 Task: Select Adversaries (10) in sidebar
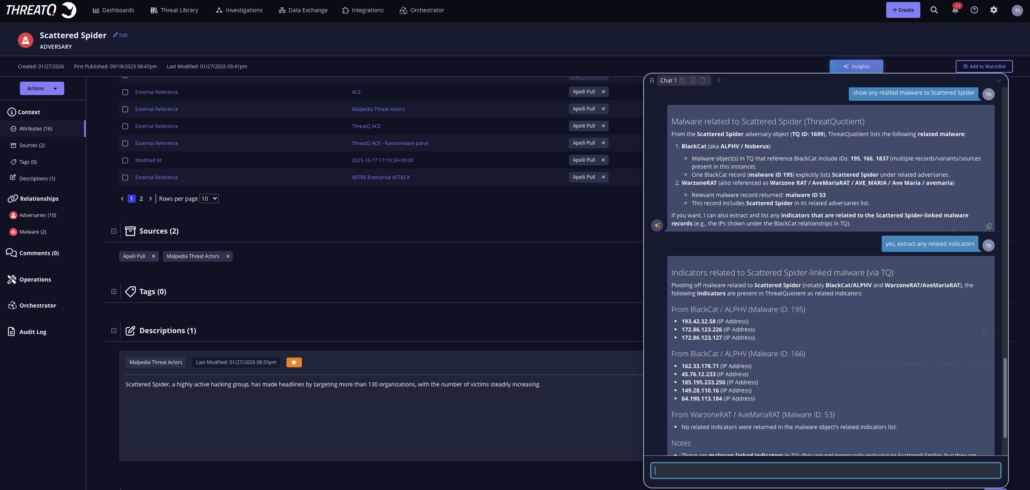[x=37, y=215]
